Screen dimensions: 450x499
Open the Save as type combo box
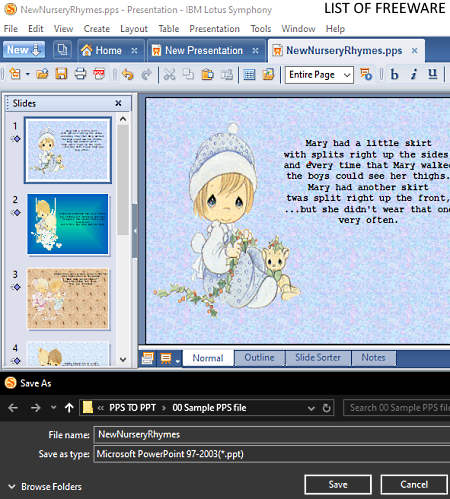click(272, 454)
